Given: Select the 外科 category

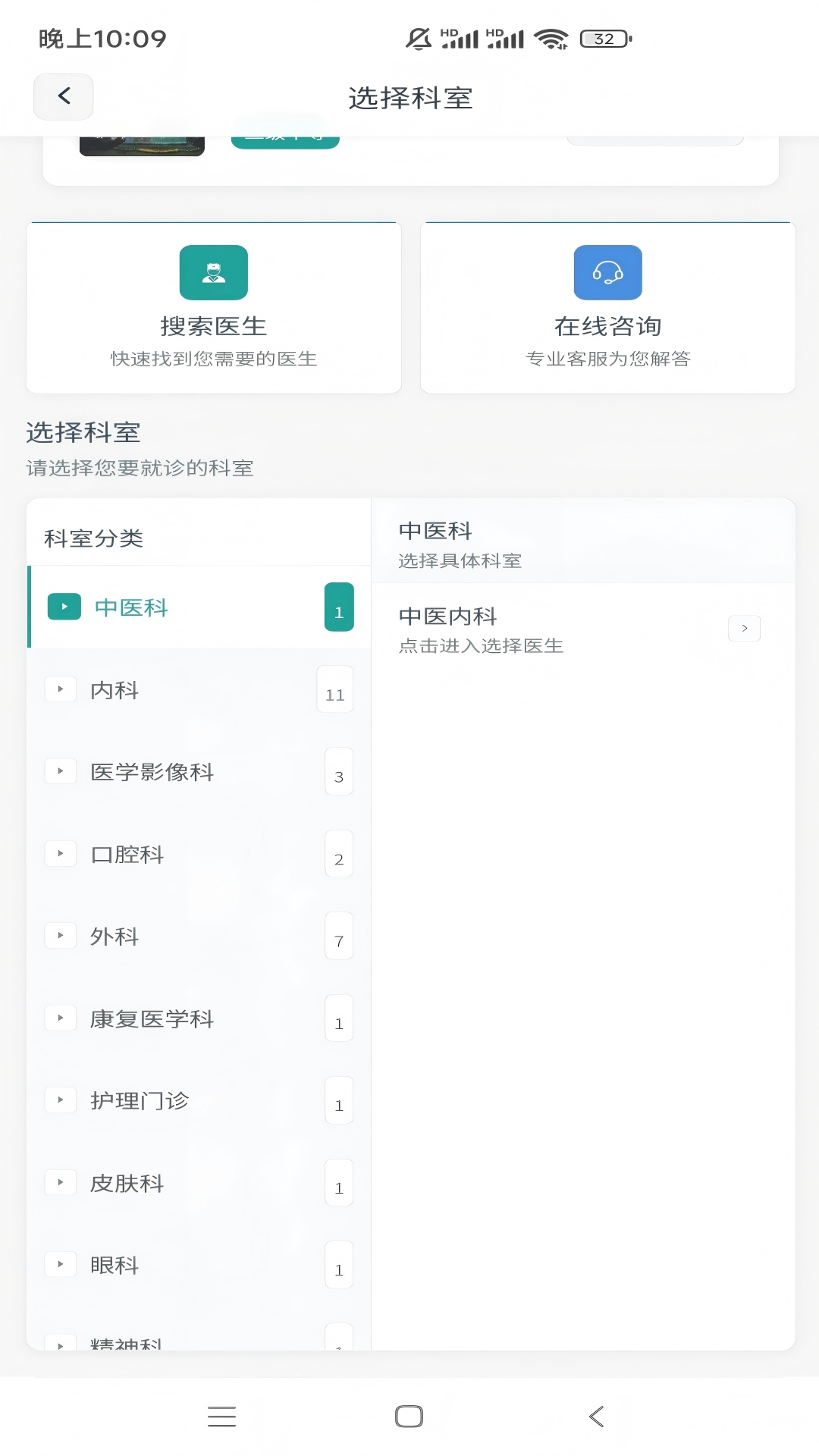Looking at the screenshot, I should [199, 936].
